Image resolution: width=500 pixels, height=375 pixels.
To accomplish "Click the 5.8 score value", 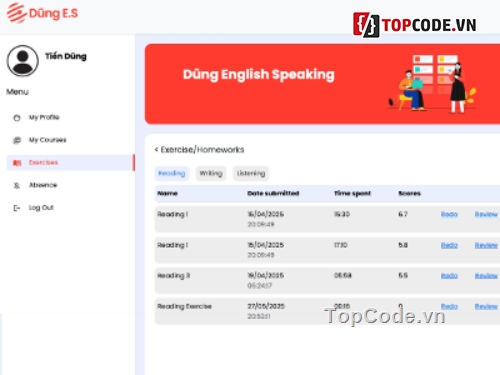I will coord(403,245).
